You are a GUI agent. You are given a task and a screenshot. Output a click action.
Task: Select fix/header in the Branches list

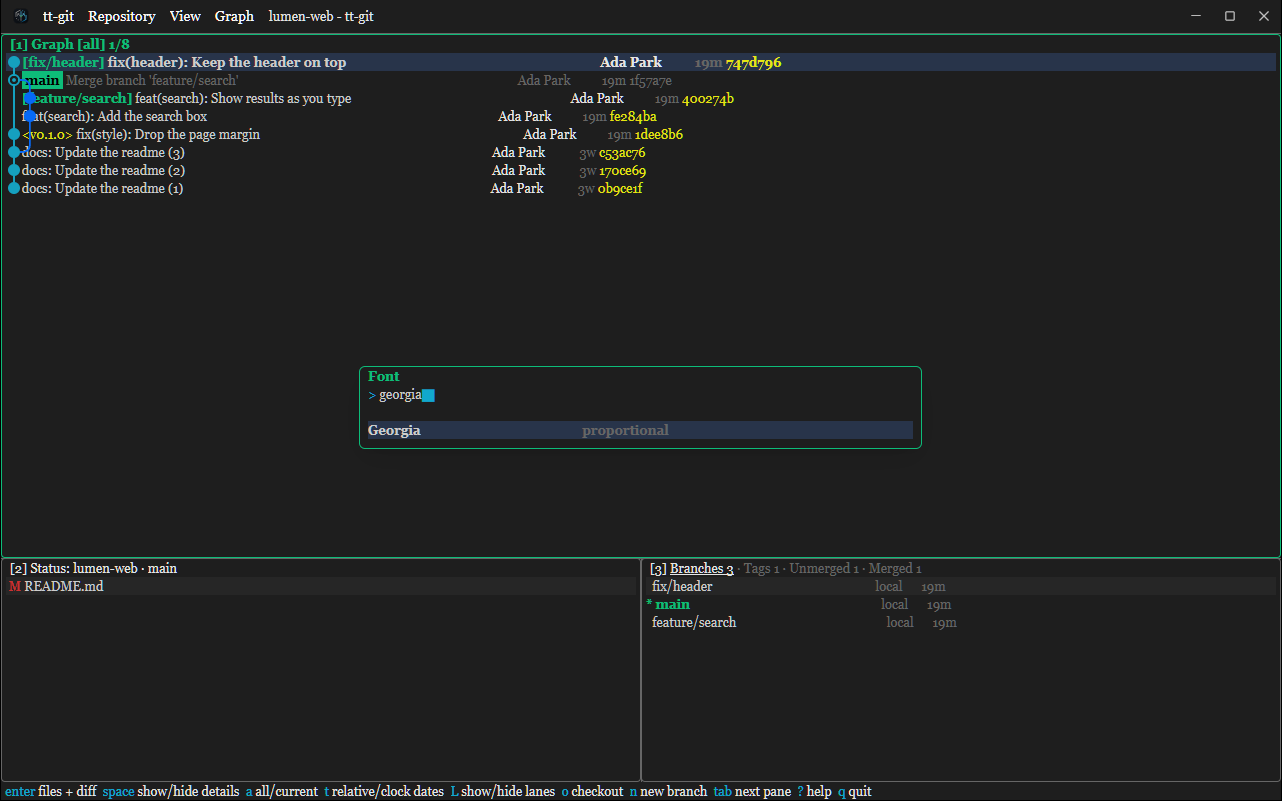(x=960, y=586)
